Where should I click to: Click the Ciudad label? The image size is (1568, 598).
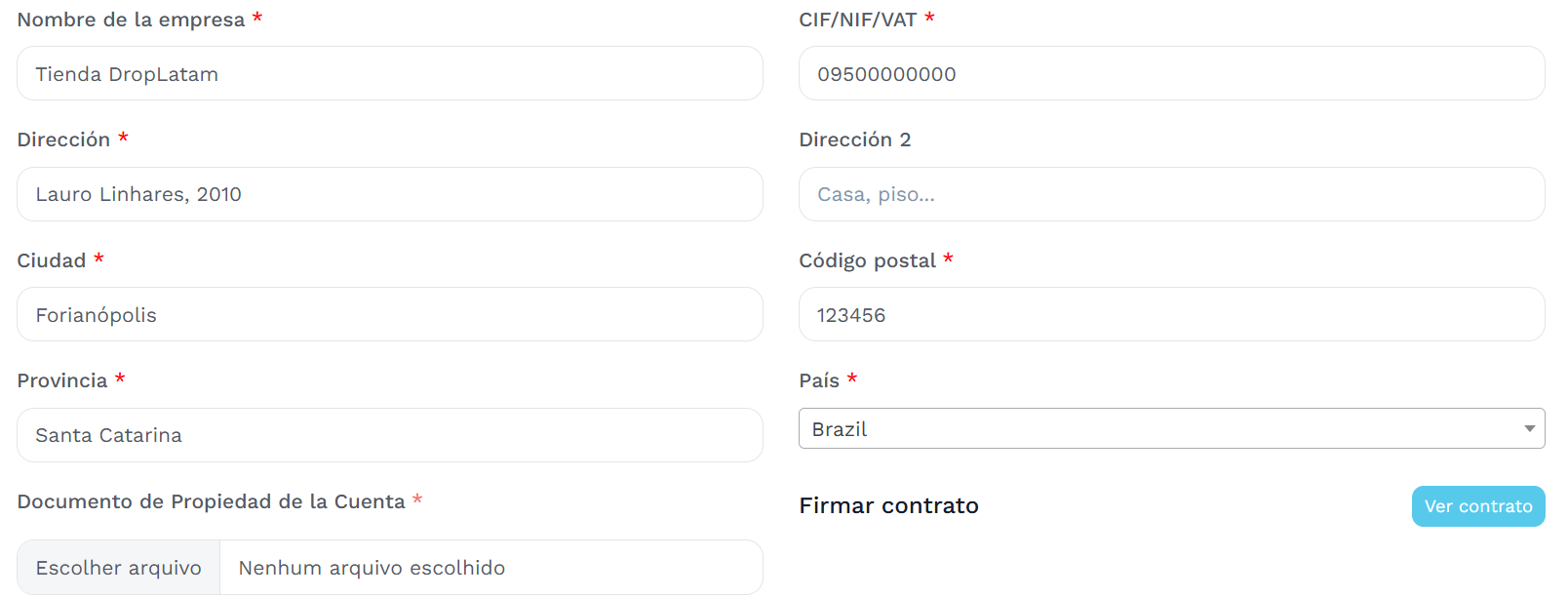coord(52,260)
